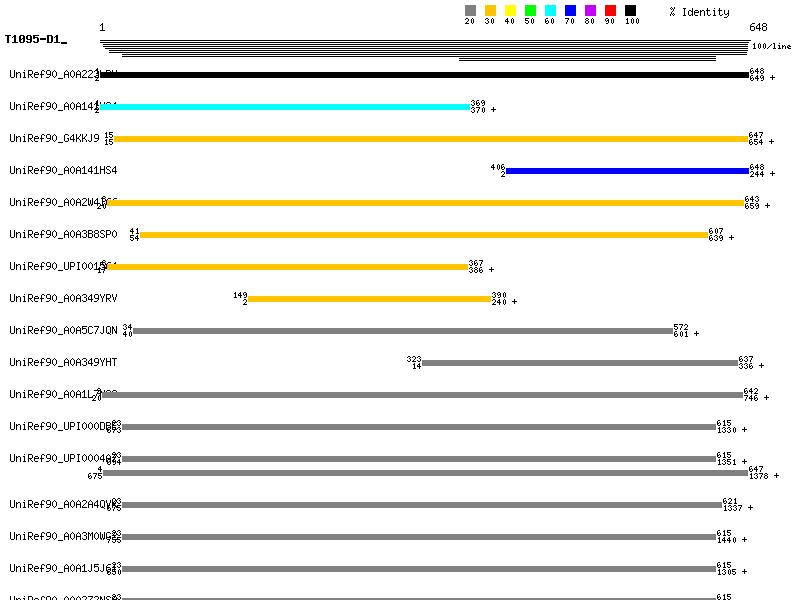Click the gray 20% identity legend swatch
This screenshot has height=600, width=800.
[470, 10]
